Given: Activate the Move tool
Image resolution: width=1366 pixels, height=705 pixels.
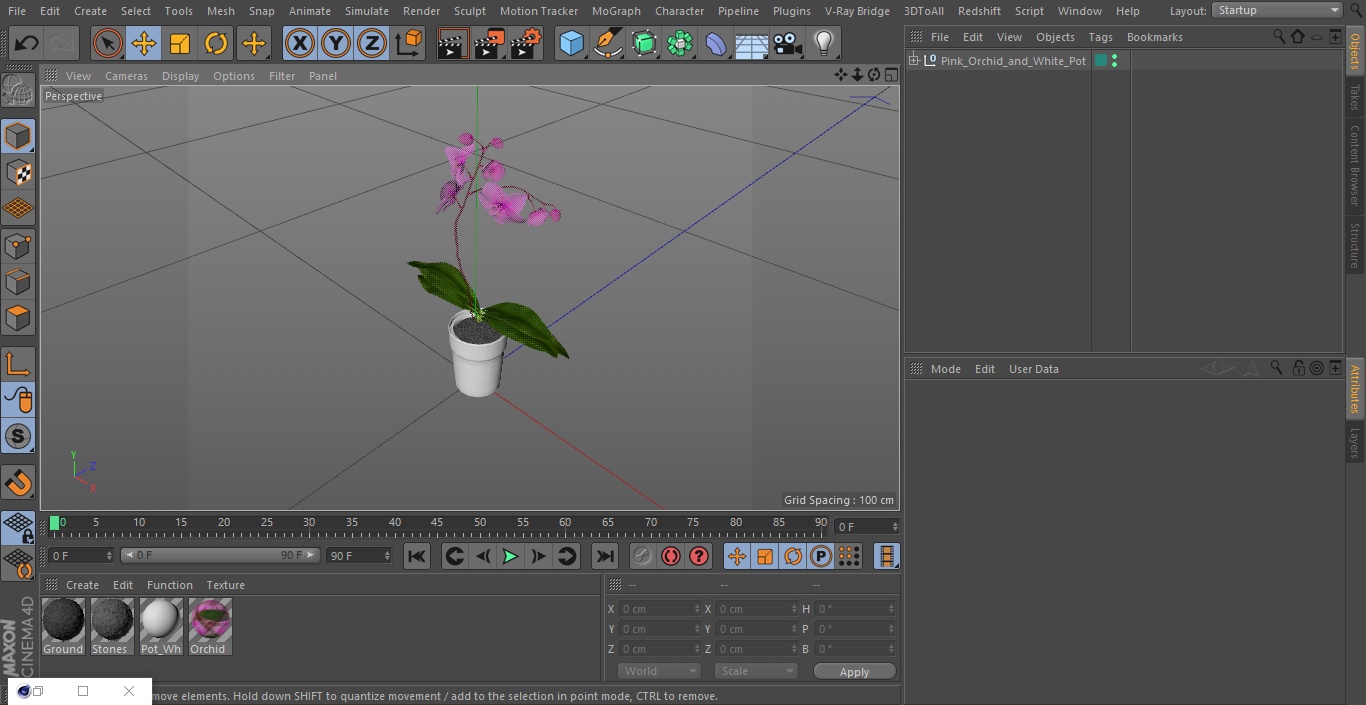Looking at the screenshot, I should point(144,43).
